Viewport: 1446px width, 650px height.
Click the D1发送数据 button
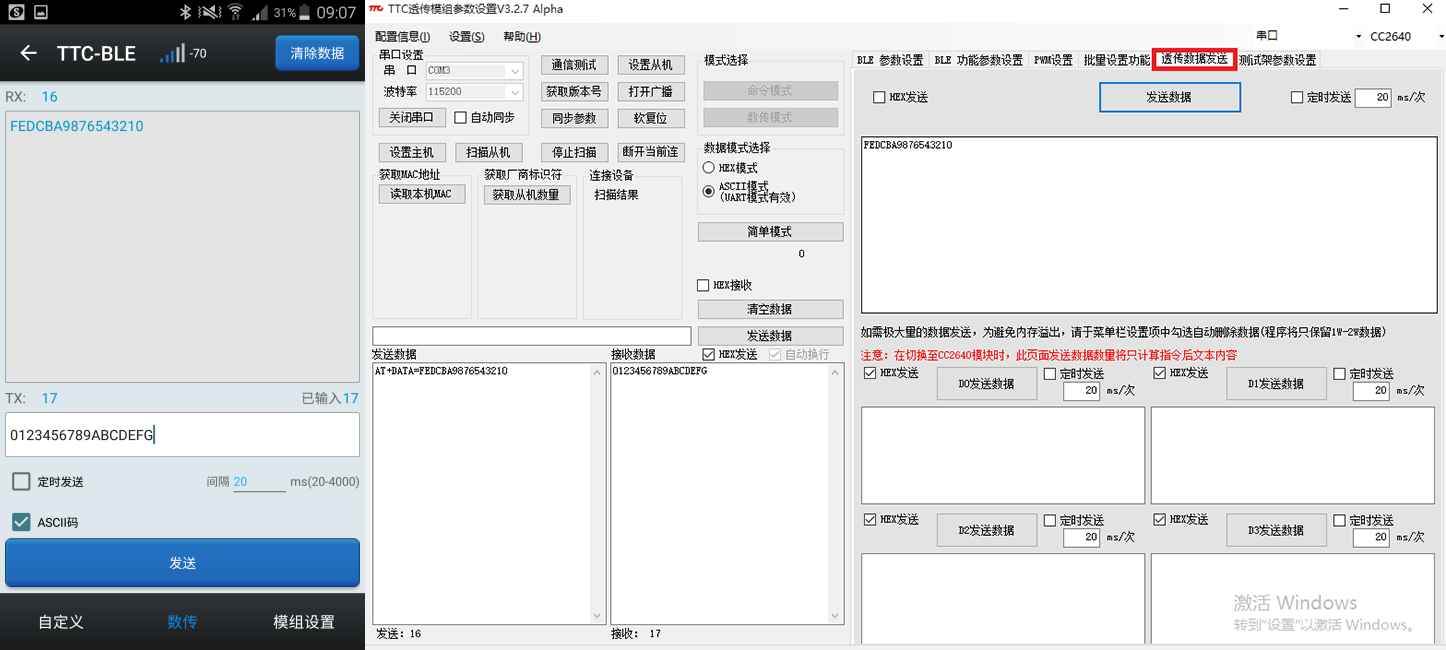[x=1276, y=383]
